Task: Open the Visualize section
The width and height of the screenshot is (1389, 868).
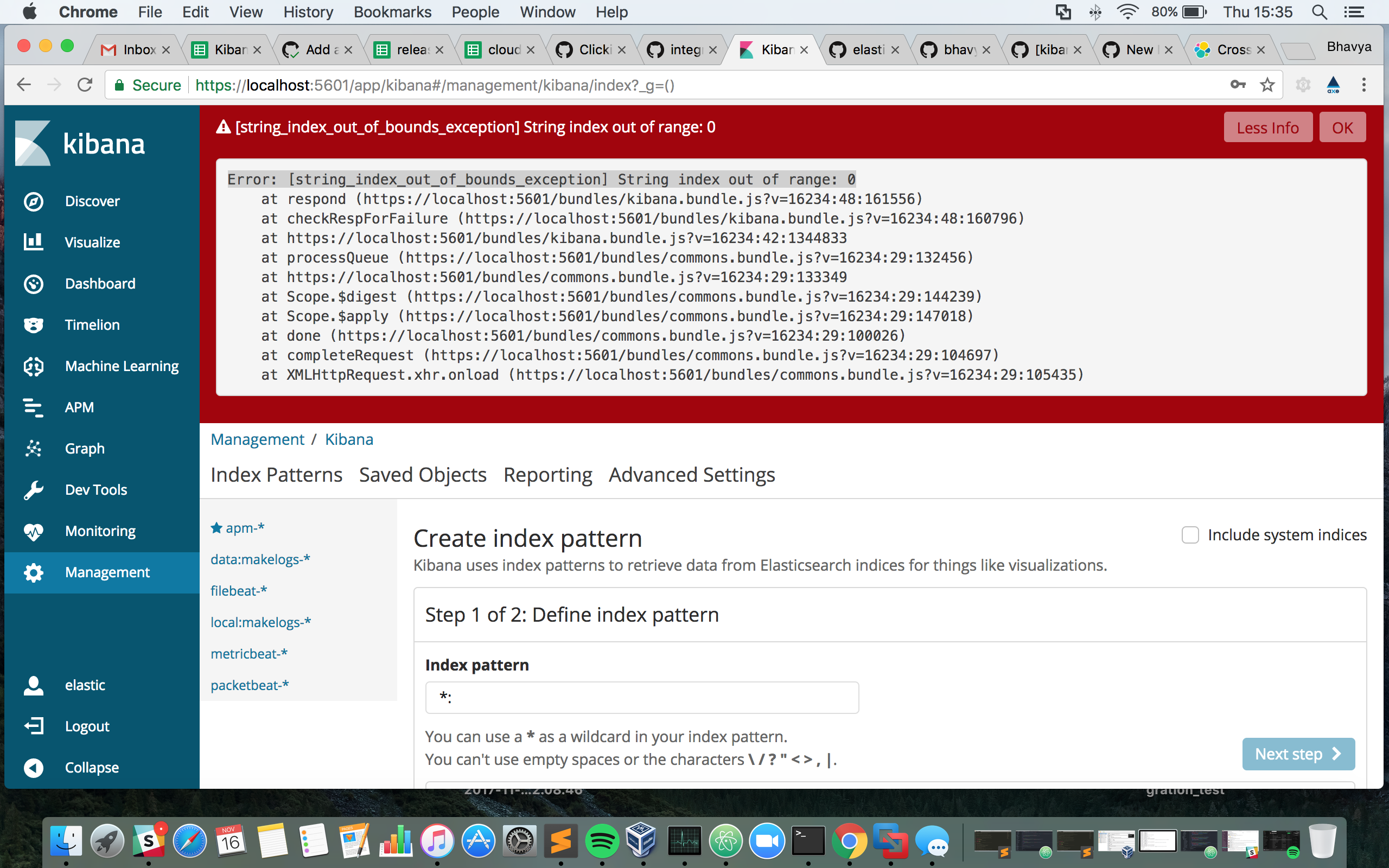Action: point(92,242)
